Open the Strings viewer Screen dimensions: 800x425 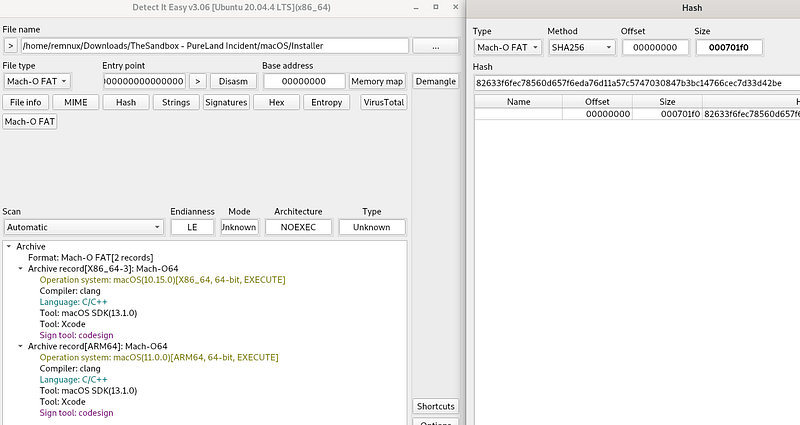[x=176, y=102]
